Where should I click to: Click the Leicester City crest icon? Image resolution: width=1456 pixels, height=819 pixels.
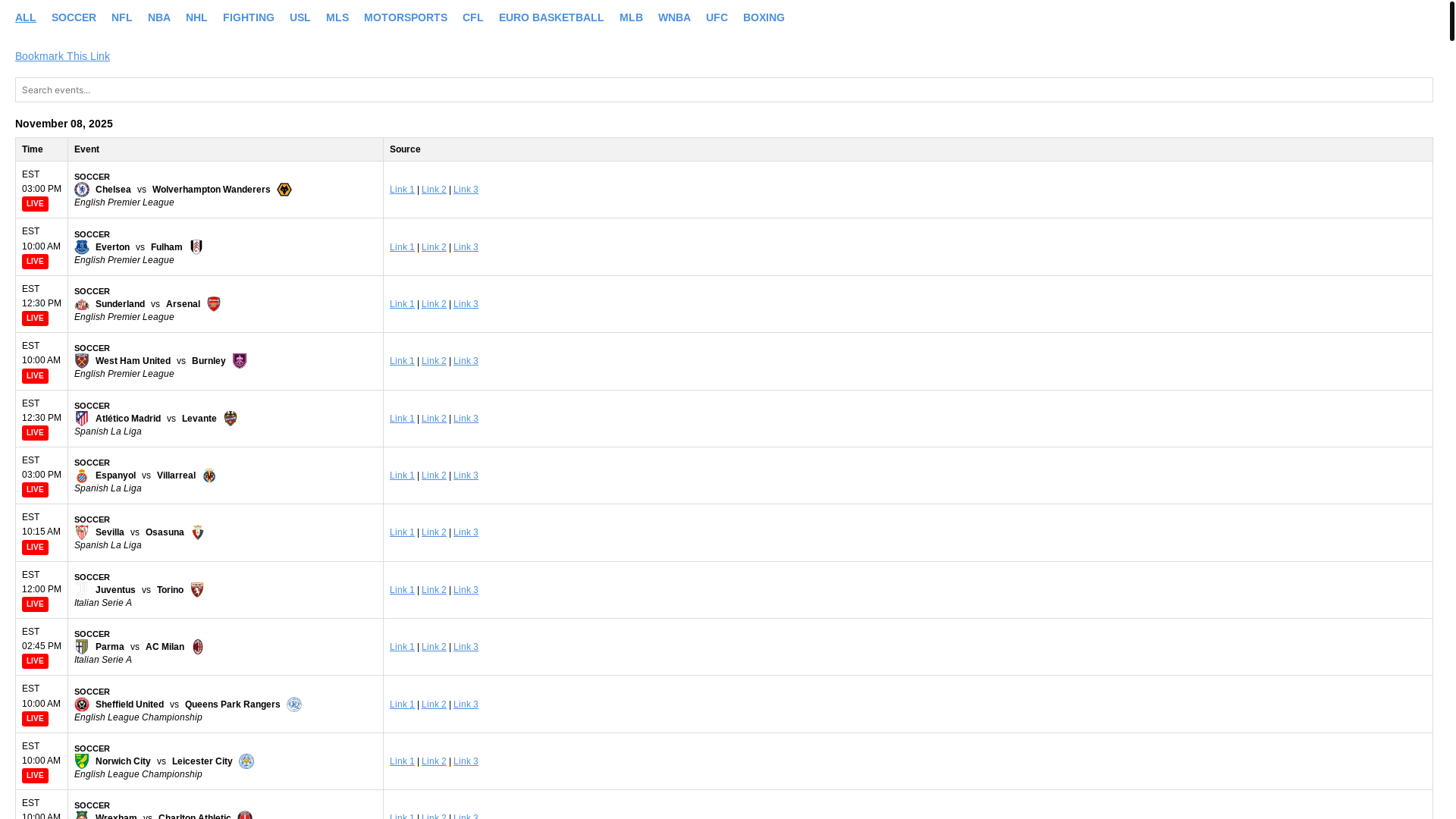point(246,761)
